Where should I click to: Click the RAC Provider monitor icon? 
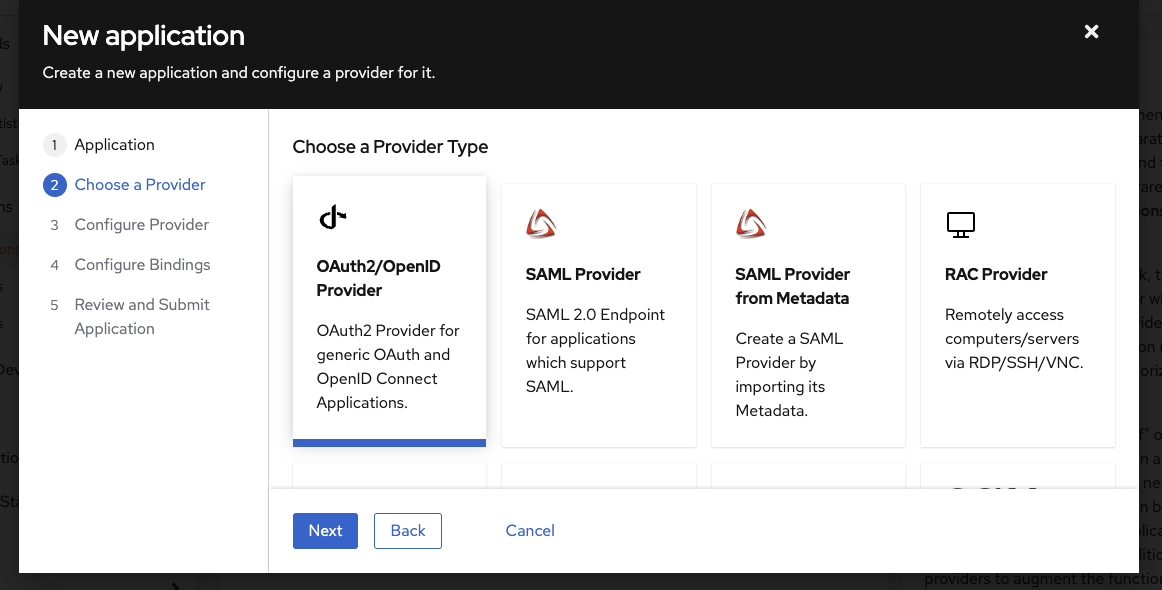960,224
